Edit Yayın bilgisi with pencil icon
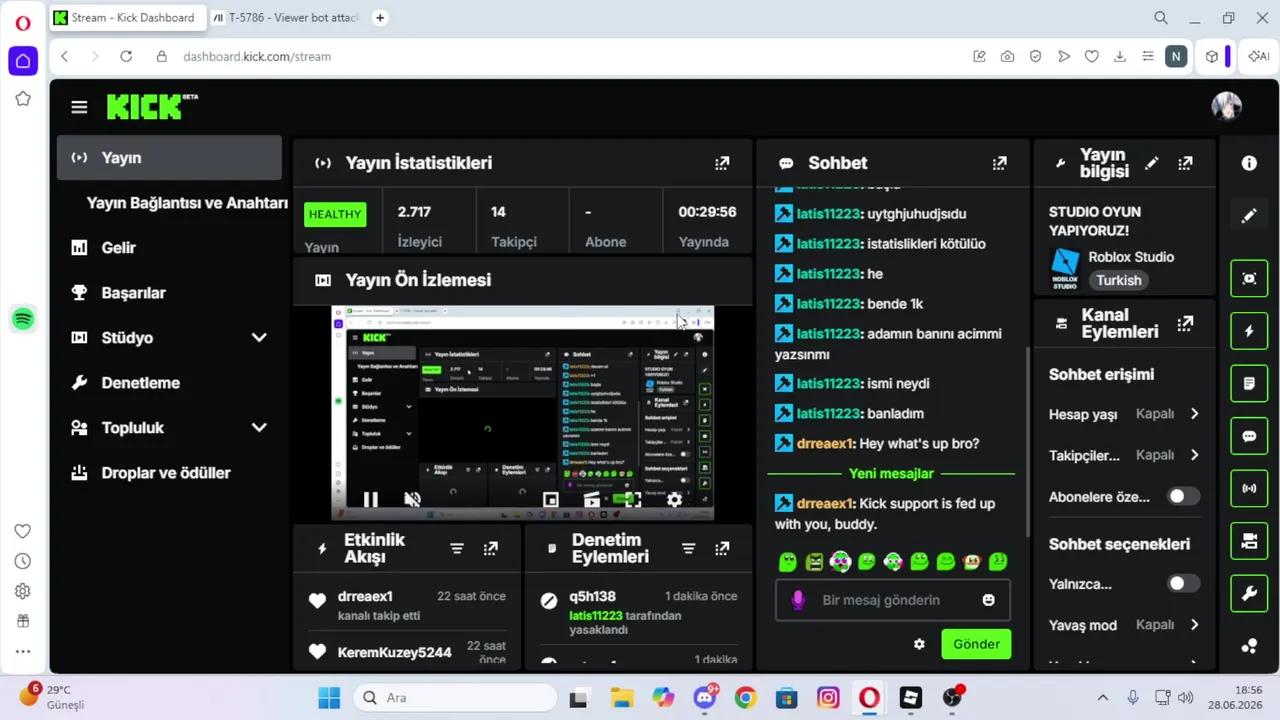The image size is (1280, 720). 1152,163
